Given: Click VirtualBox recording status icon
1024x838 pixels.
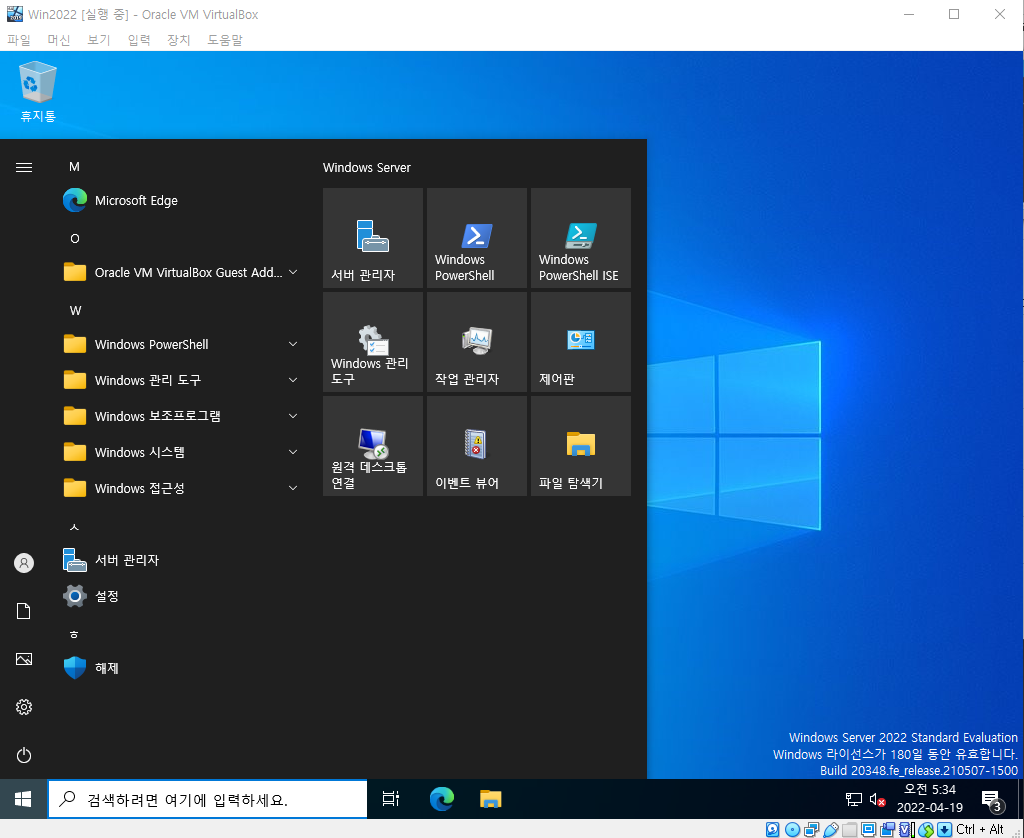Looking at the screenshot, I should tap(888, 830).
